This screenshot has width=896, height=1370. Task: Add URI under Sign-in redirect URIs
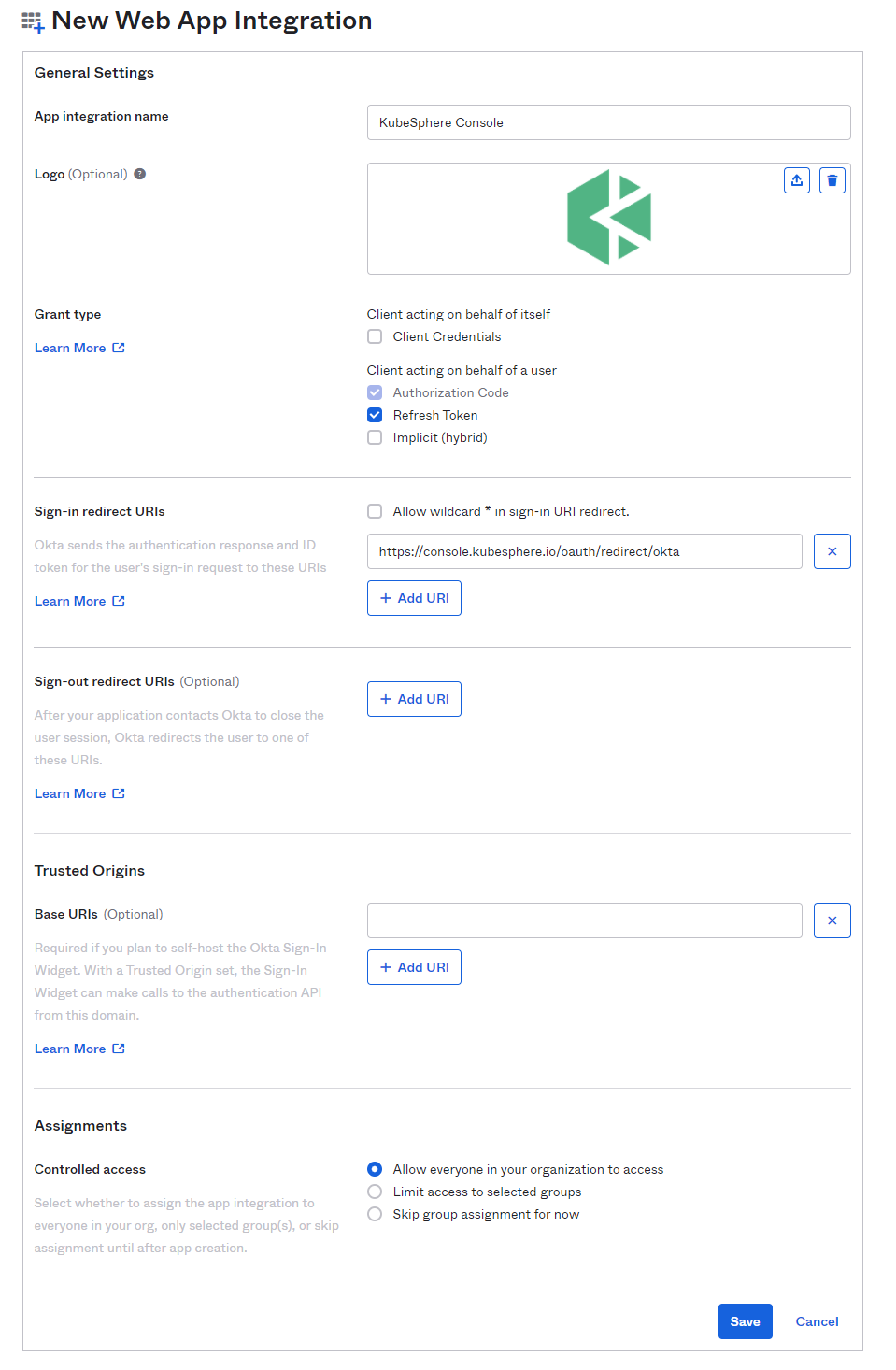pos(414,598)
